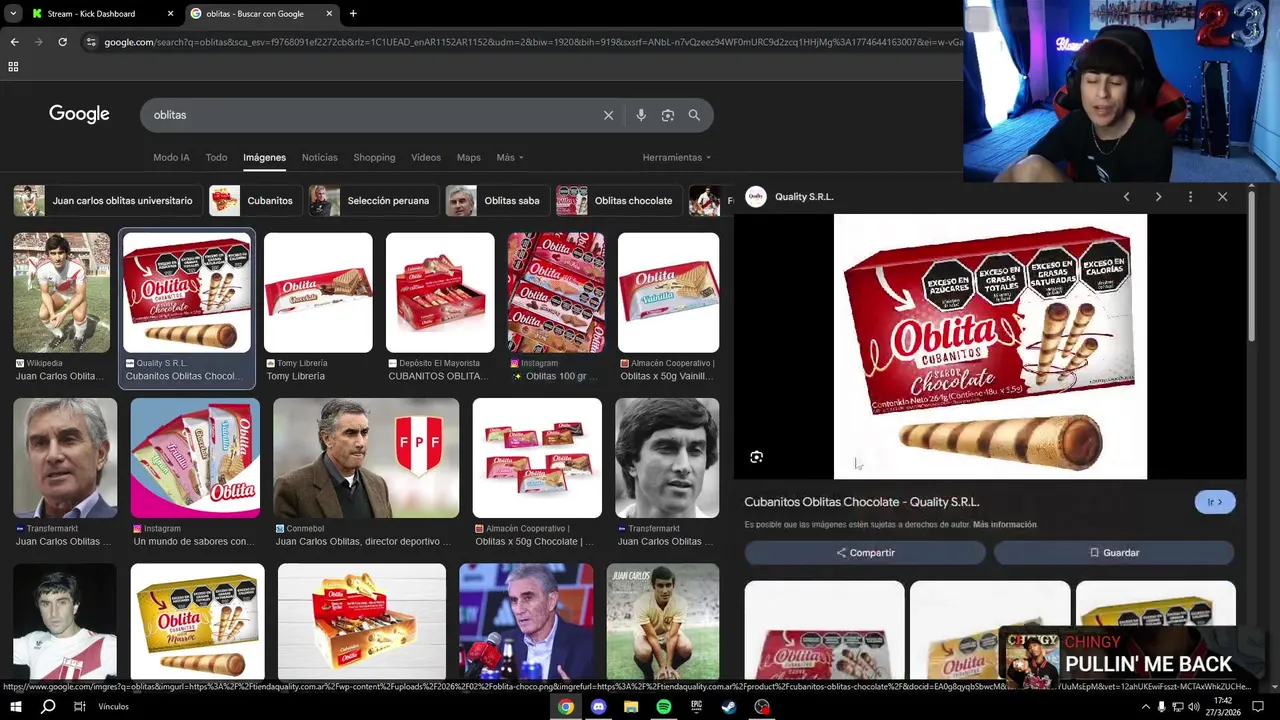The height and width of the screenshot is (720, 1280).
Task: Expand the Más menu
Action: (510, 157)
